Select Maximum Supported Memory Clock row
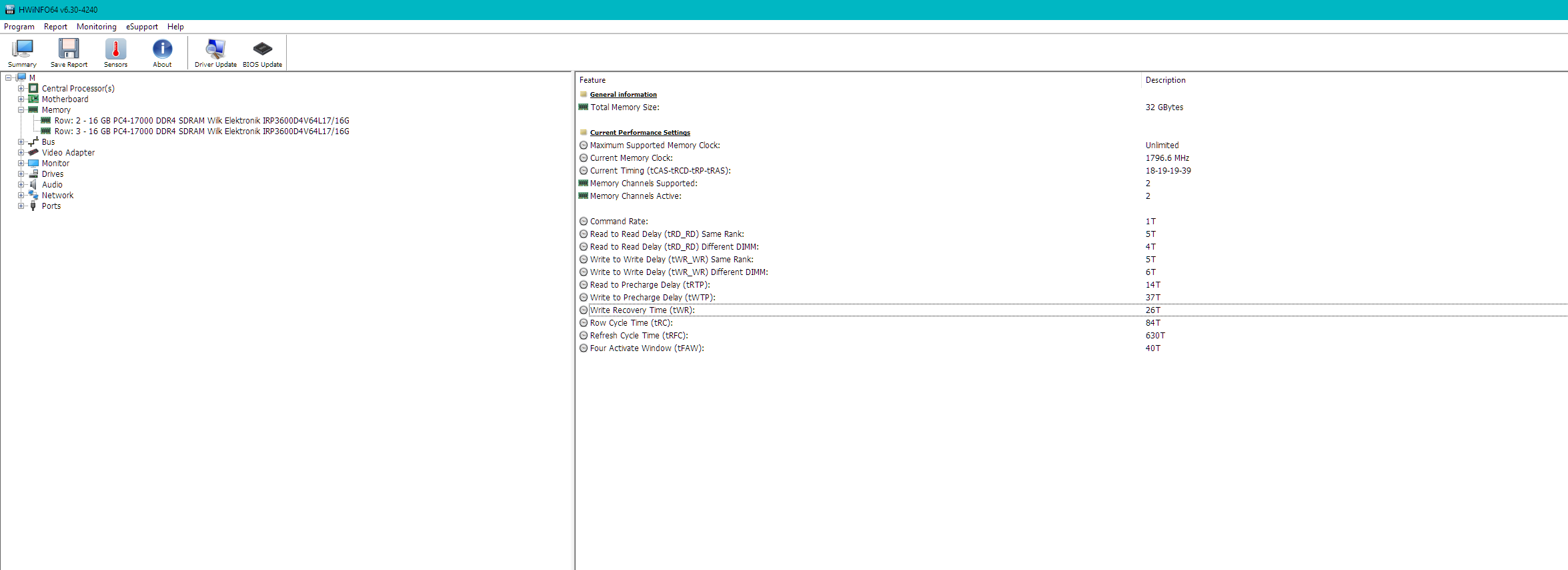Image resolution: width=1568 pixels, height=570 pixels. point(1072,146)
